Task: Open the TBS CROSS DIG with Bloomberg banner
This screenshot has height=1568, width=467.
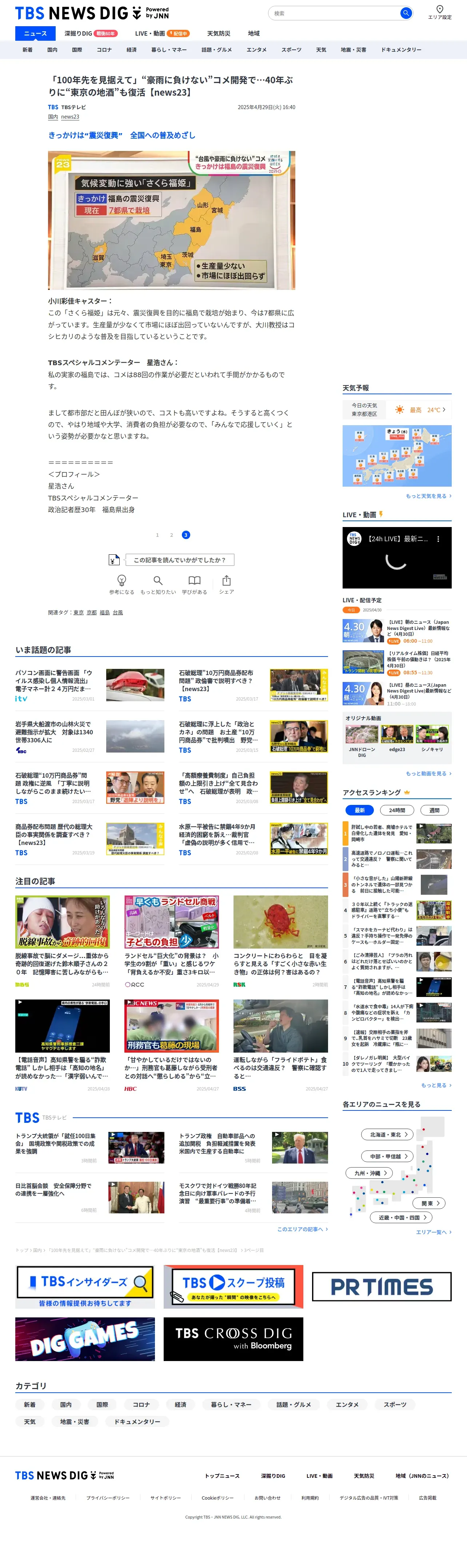Action: coord(233,1339)
